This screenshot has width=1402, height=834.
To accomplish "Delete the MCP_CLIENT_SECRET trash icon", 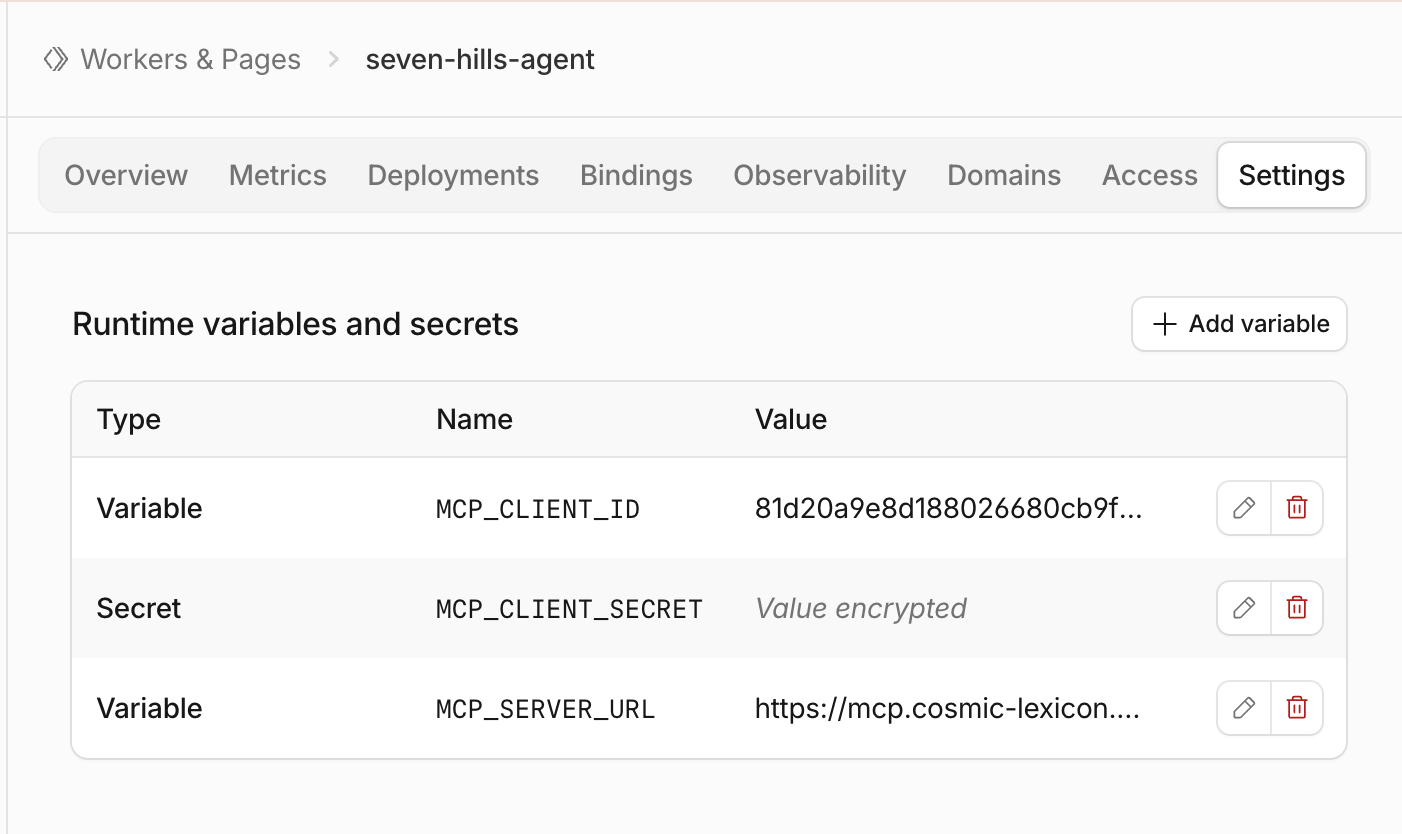I will 1297,608.
